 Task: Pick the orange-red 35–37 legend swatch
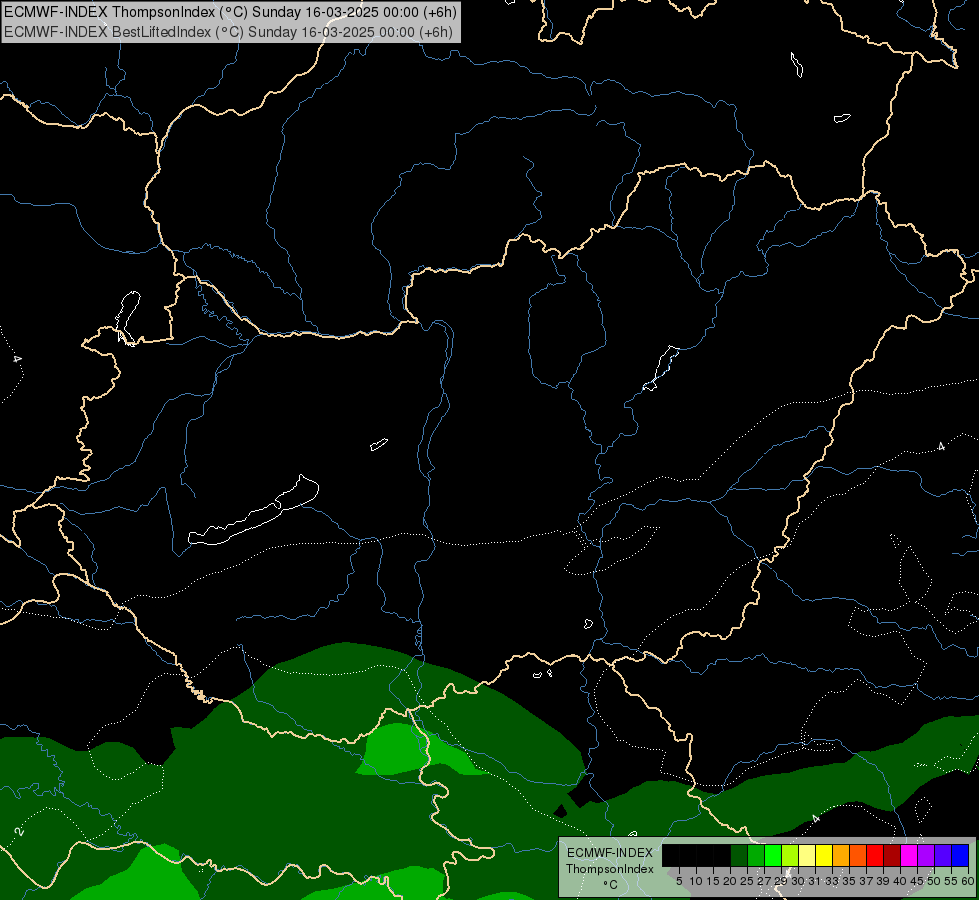click(858, 855)
